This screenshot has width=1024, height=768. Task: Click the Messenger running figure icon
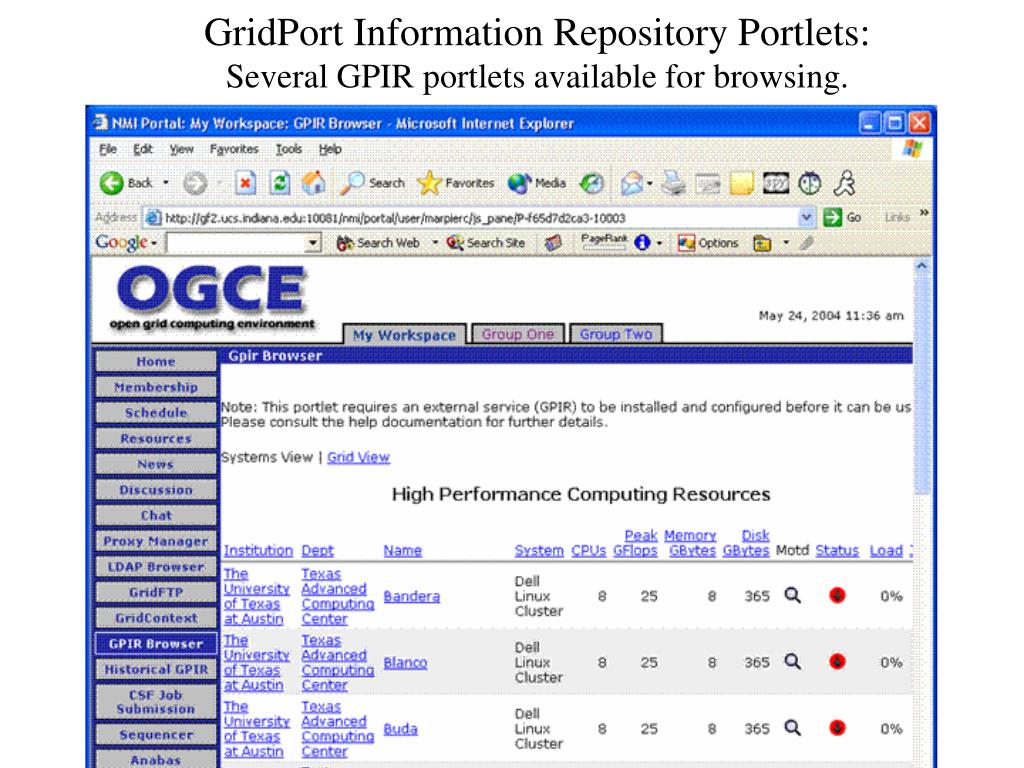pos(844,184)
